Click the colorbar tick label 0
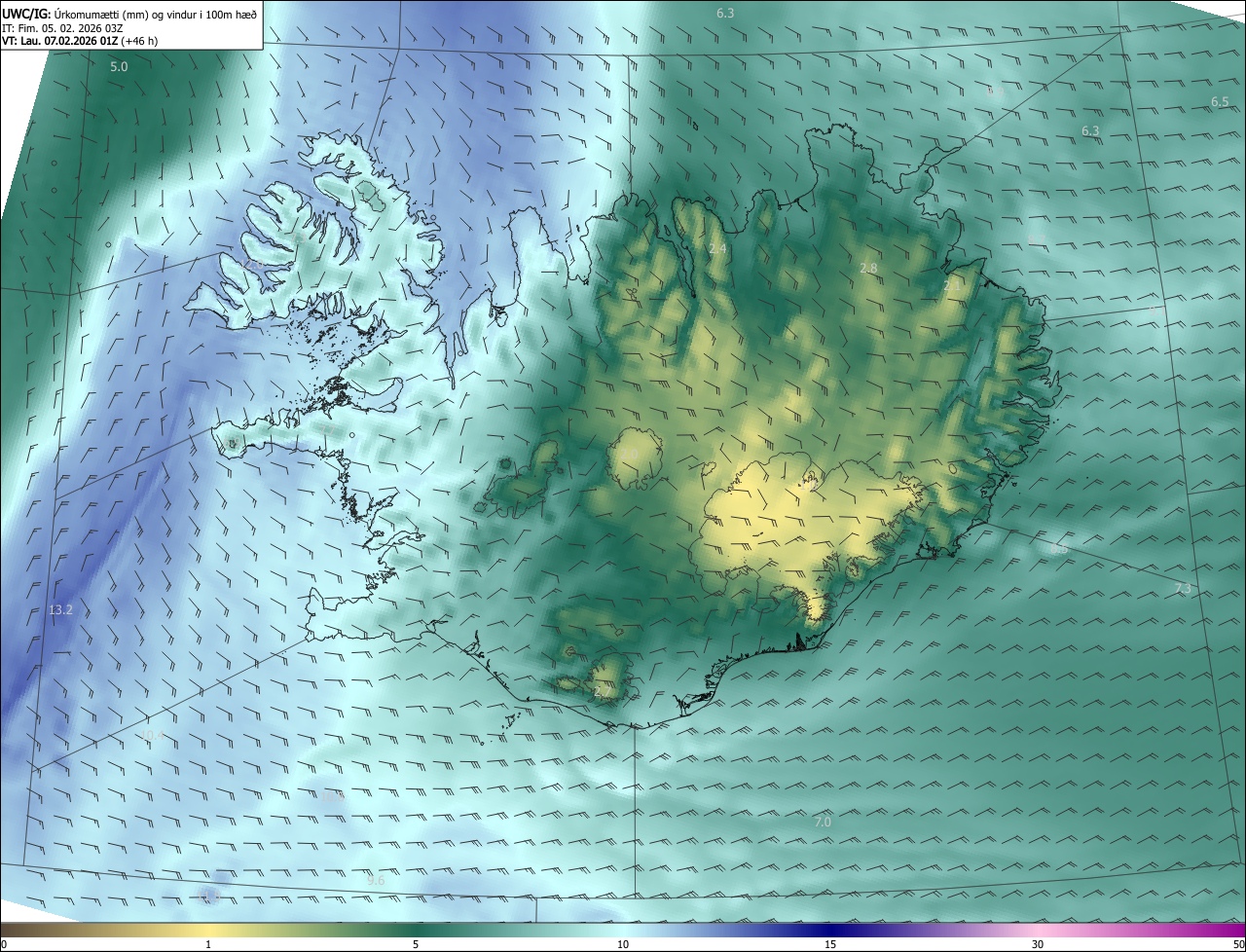The width and height of the screenshot is (1246, 952). [x=4, y=944]
